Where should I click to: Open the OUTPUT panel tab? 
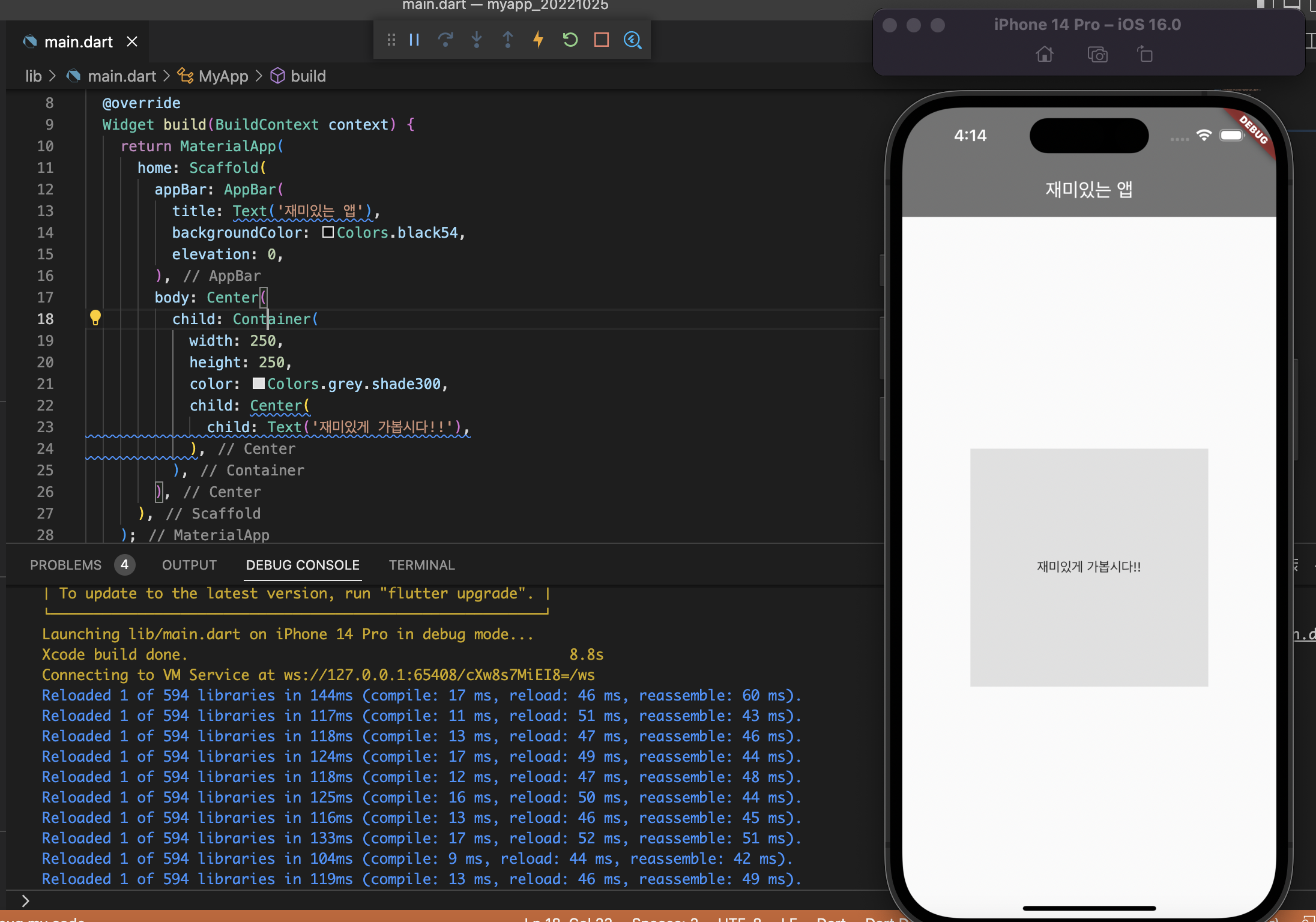pos(189,565)
